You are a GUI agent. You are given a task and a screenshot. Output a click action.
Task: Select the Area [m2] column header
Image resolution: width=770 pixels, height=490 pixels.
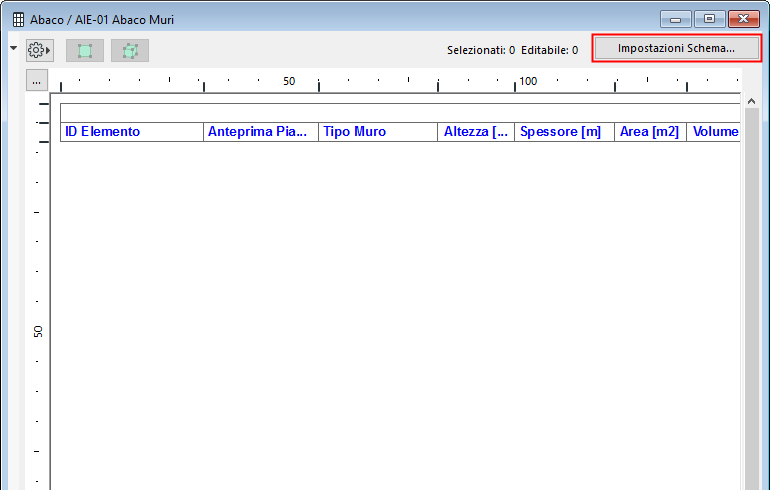[650, 132]
